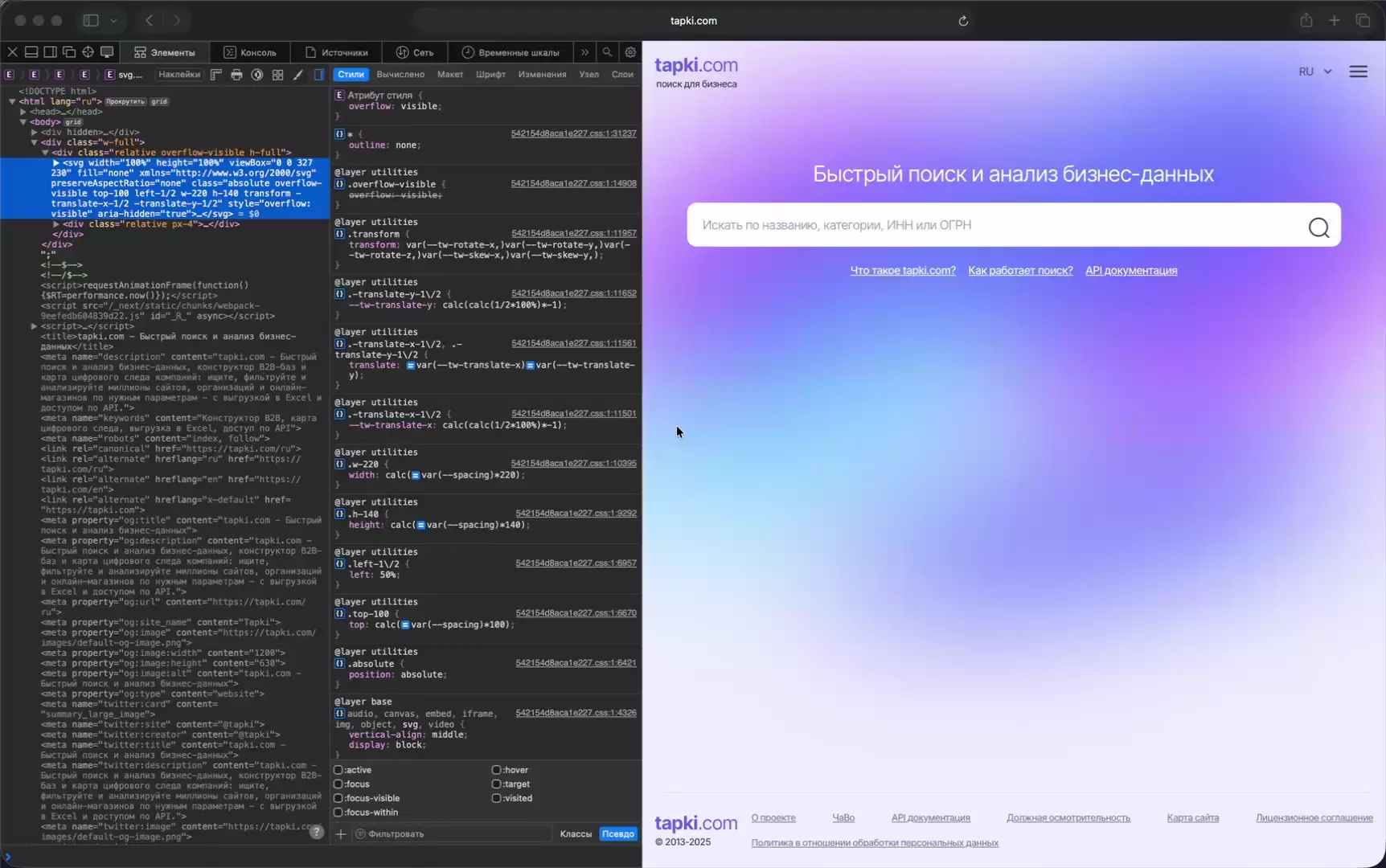Screen dimensions: 1386x868
Task: Toggle the :focus-within checkbox
Action: point(338,813)
